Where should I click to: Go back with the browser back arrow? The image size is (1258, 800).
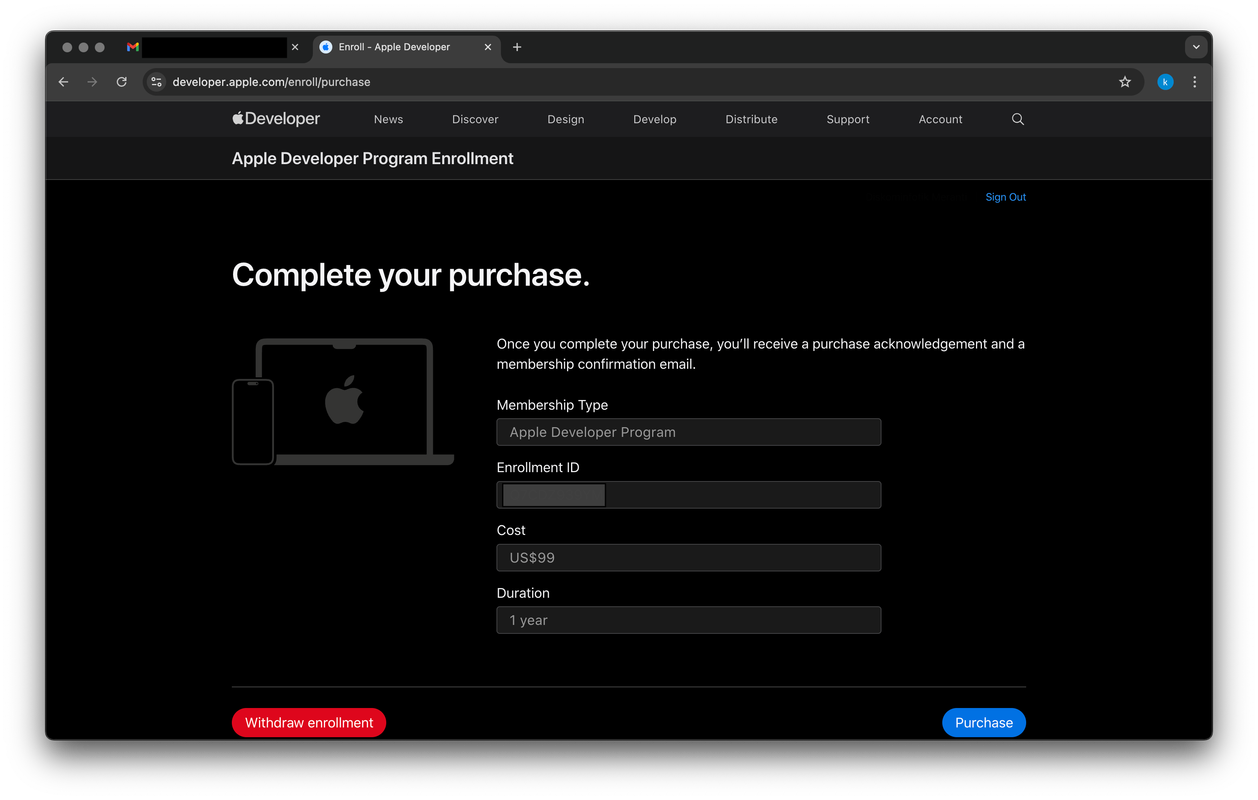pyautogui.click(x=64, y=82)
